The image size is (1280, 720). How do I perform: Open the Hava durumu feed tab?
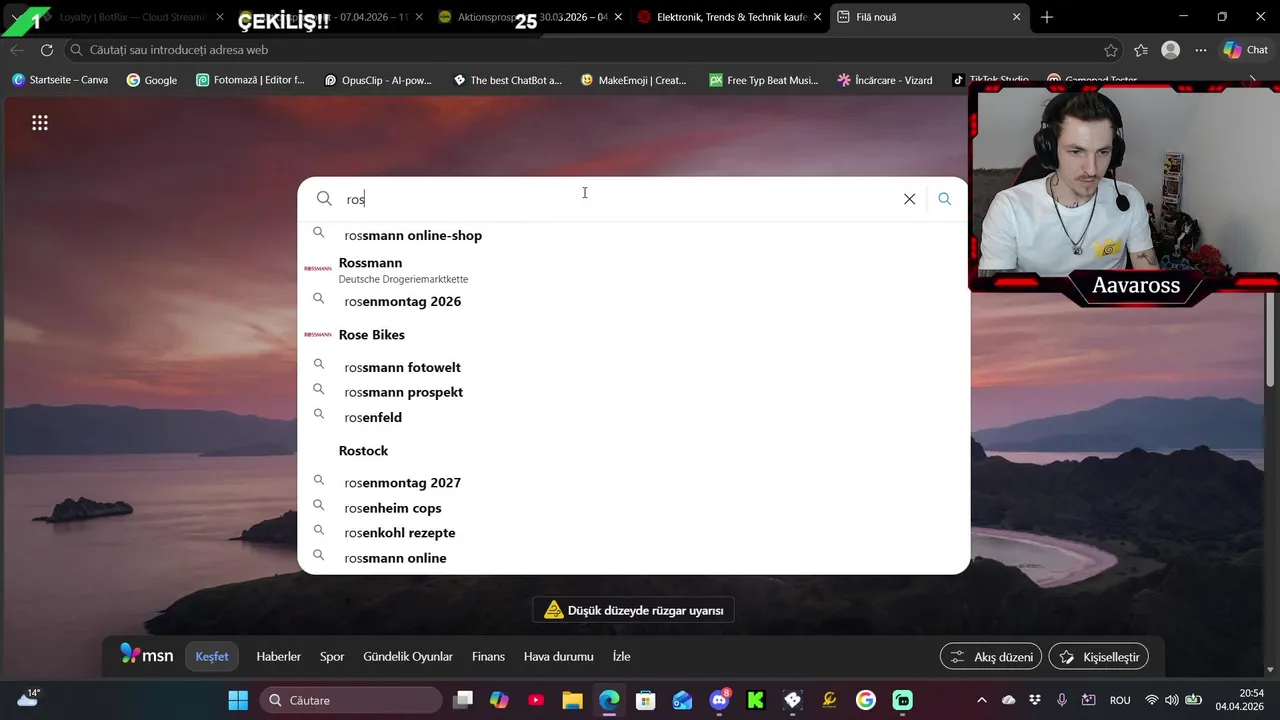point(558,657)
